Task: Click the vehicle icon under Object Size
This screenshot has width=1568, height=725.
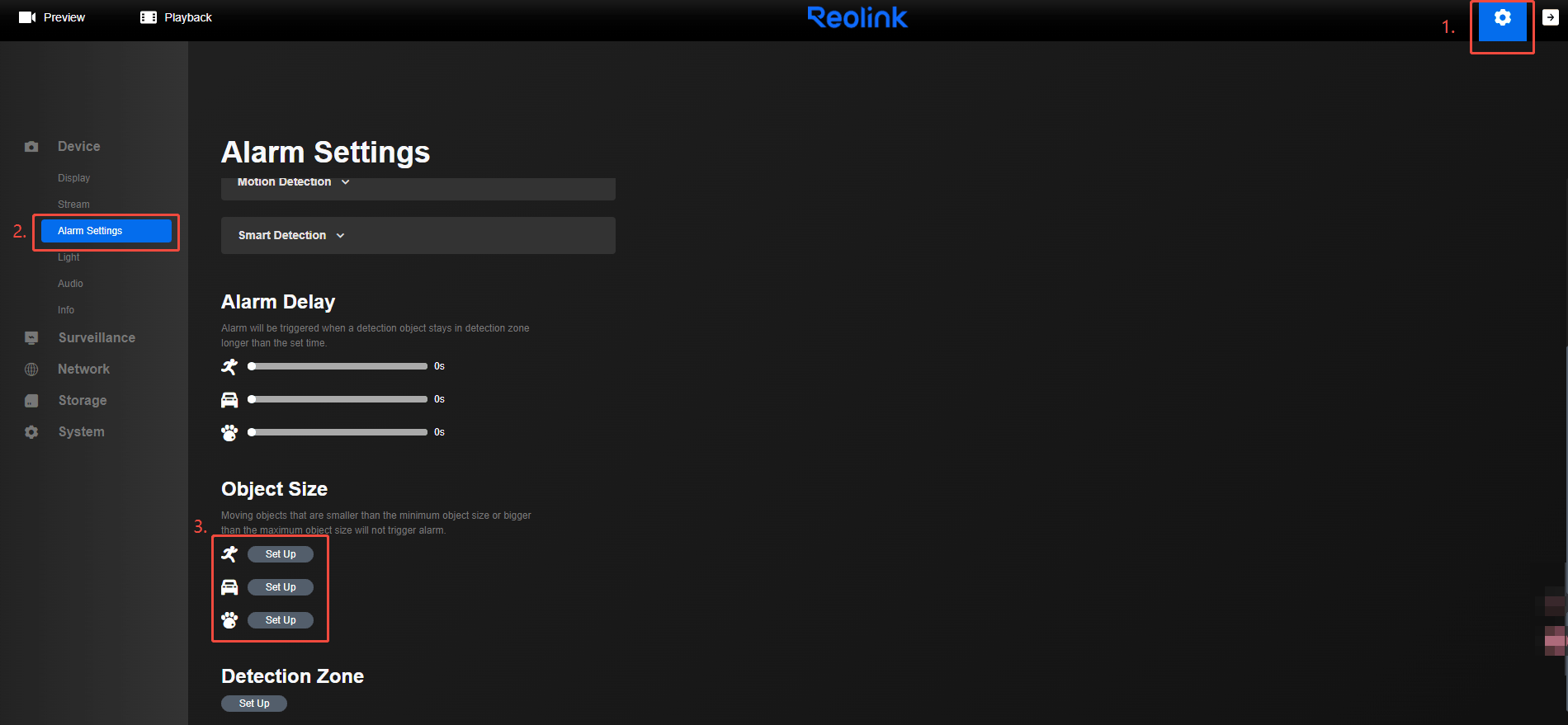Action: click(229, 587)
